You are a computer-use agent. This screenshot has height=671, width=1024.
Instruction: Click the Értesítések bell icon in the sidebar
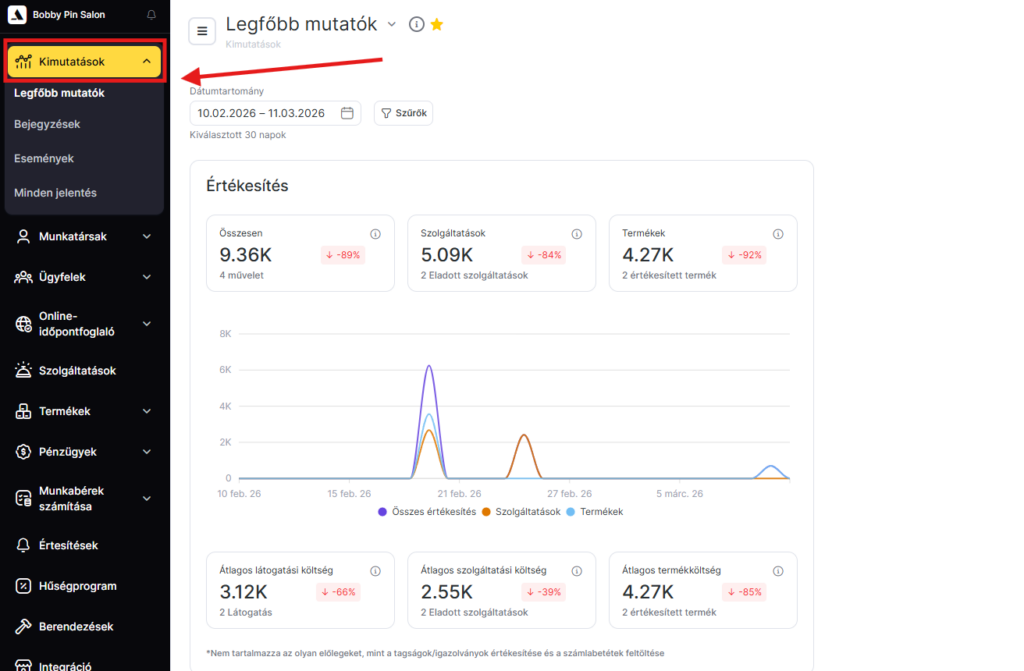point(23,546)
